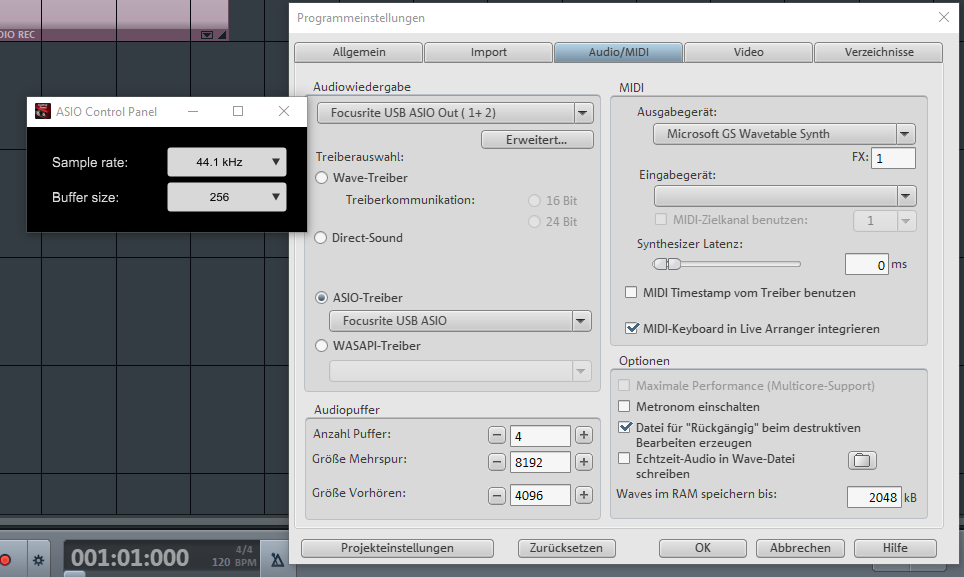The image size is (964, 577).
Task: Select the Audio/MIDI tab
Action: [618, 52]
